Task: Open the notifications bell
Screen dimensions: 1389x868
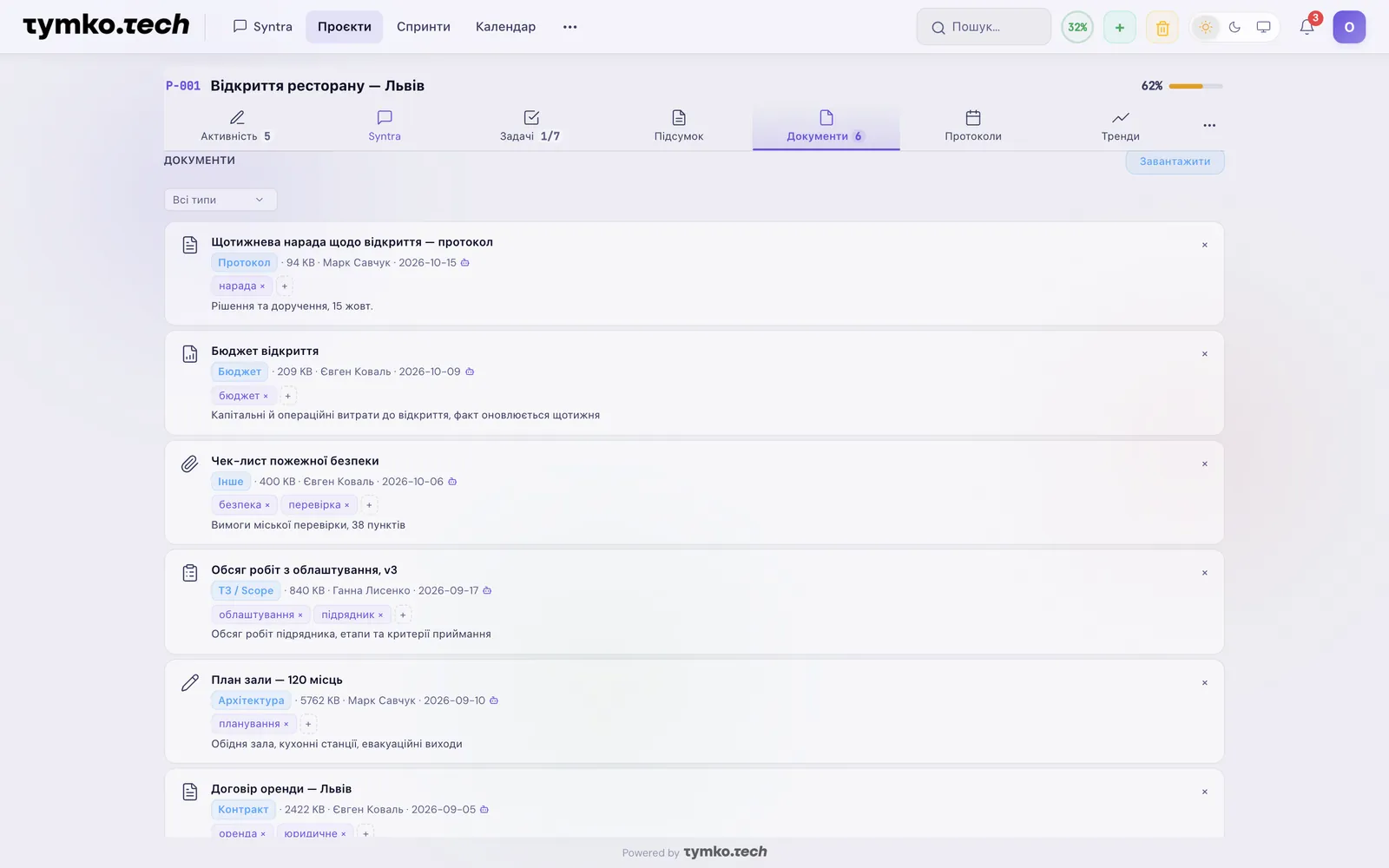Action: tap(1307, 27)
